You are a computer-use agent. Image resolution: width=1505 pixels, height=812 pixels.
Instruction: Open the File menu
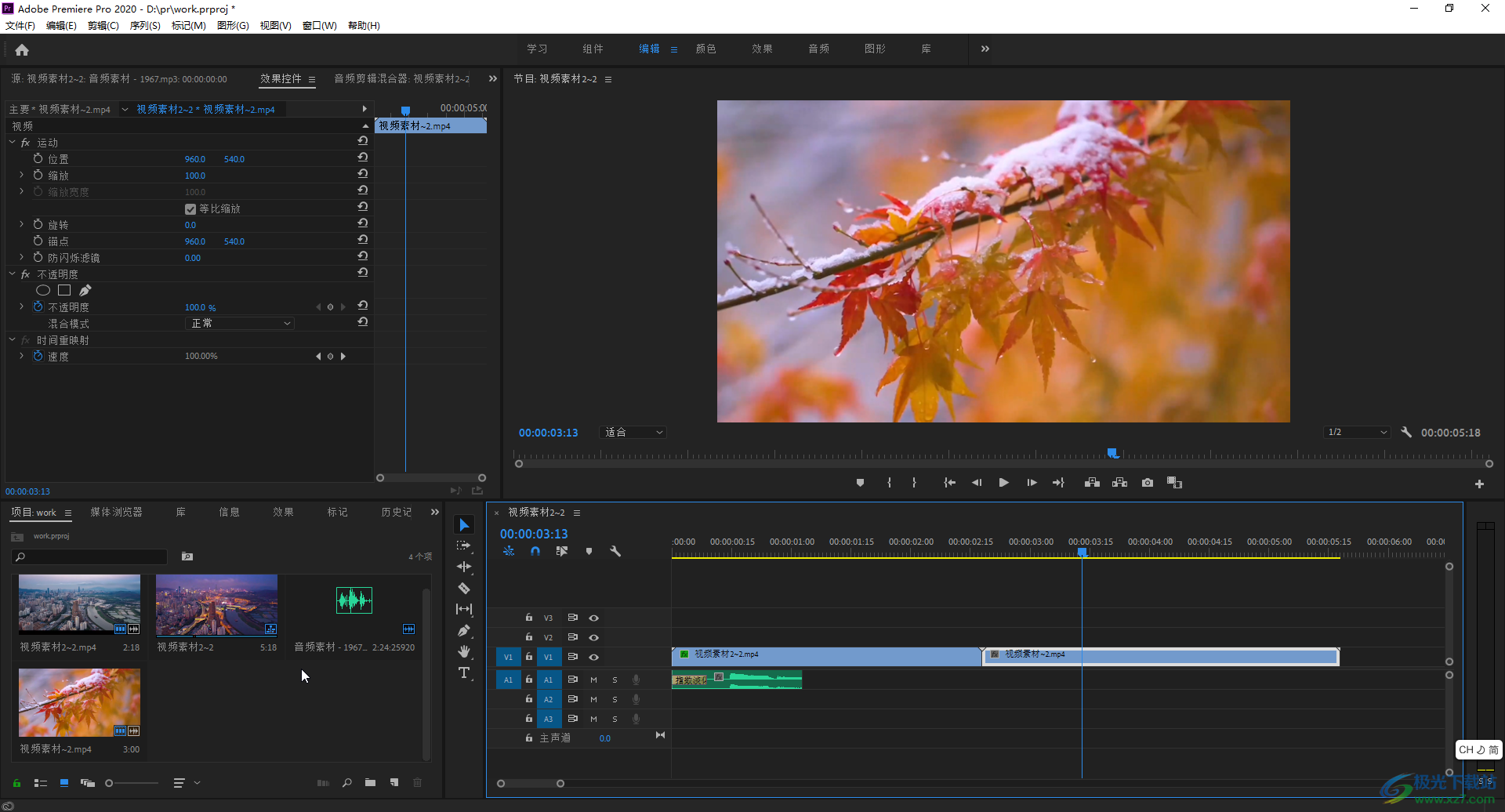tap(20, 25)
